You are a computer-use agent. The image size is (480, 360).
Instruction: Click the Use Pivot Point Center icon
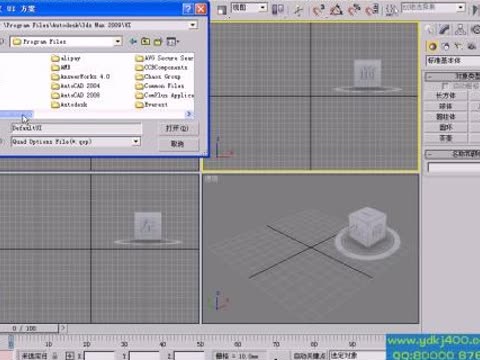[278, 10]
